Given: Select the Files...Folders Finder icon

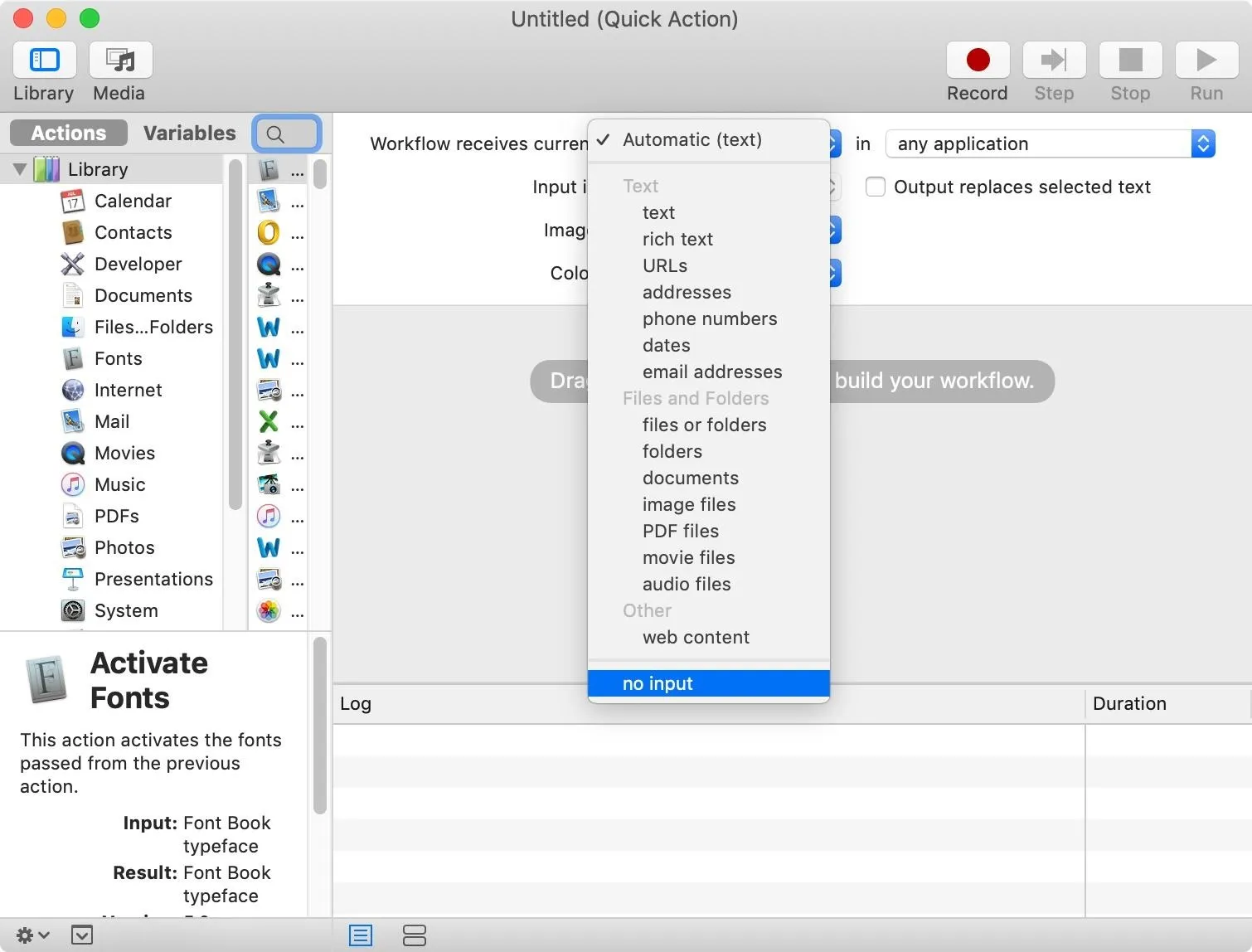Looking at the screenshot, I should pyautogui.click(x=73, y=327).
